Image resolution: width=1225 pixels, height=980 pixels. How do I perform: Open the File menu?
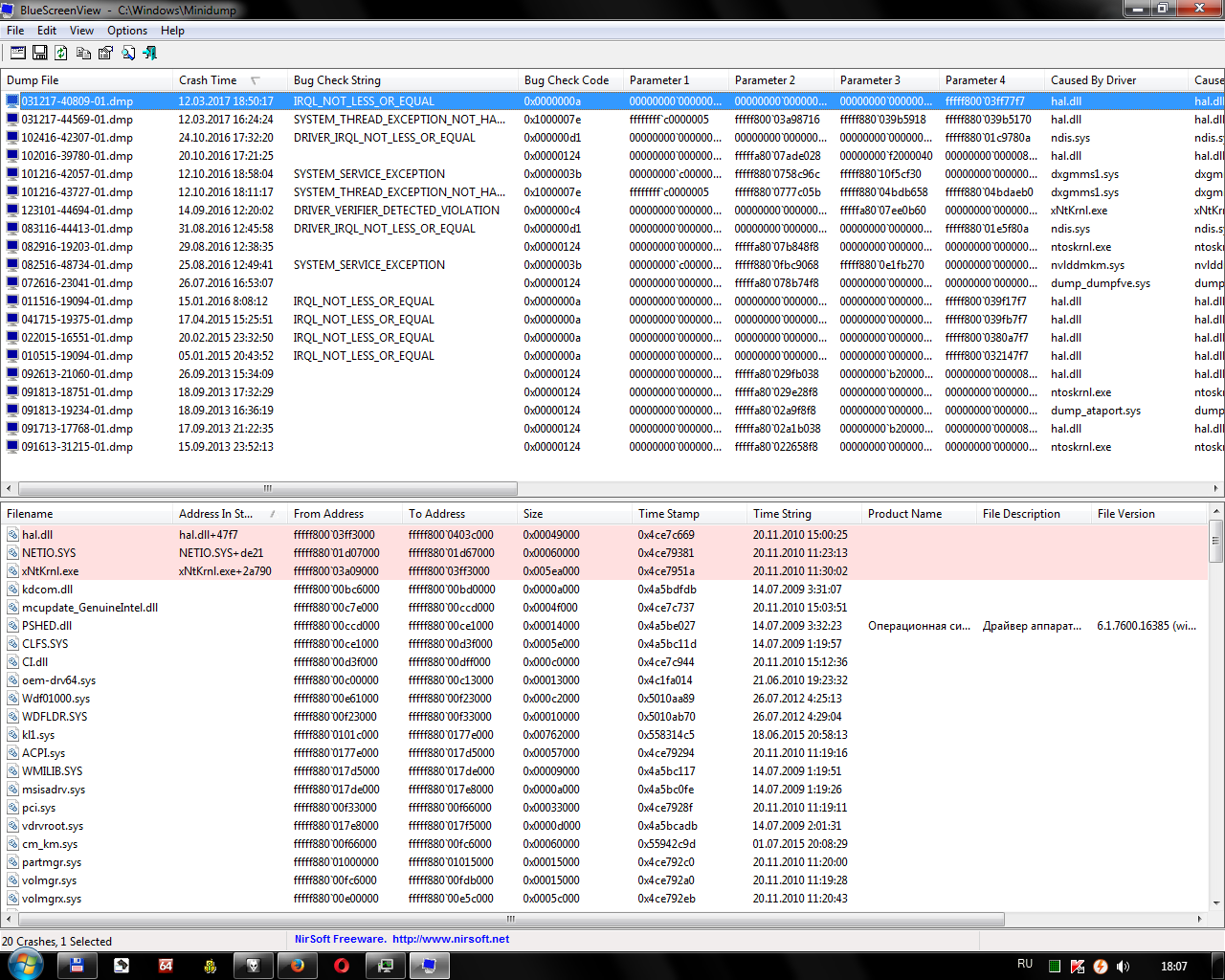(x=15, y=31)
